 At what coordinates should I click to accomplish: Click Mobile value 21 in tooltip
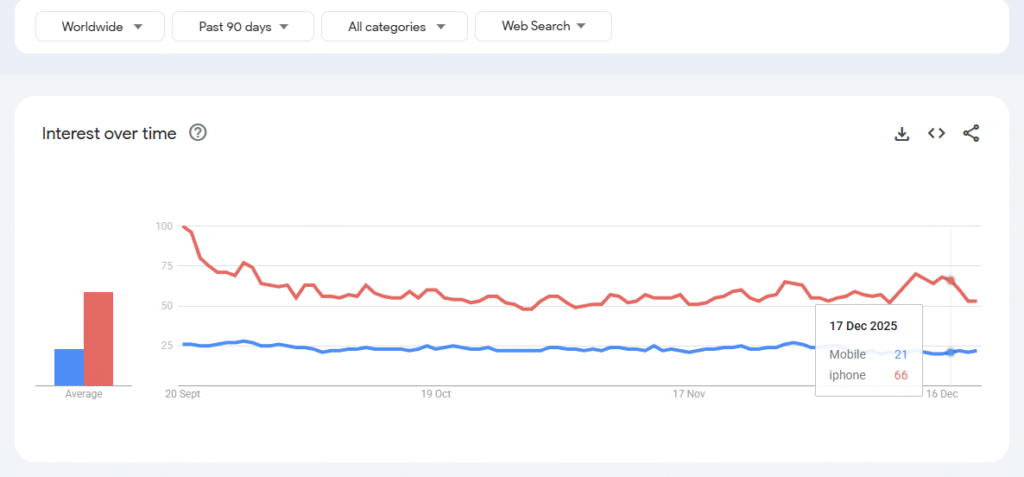(x=900, y=354)
